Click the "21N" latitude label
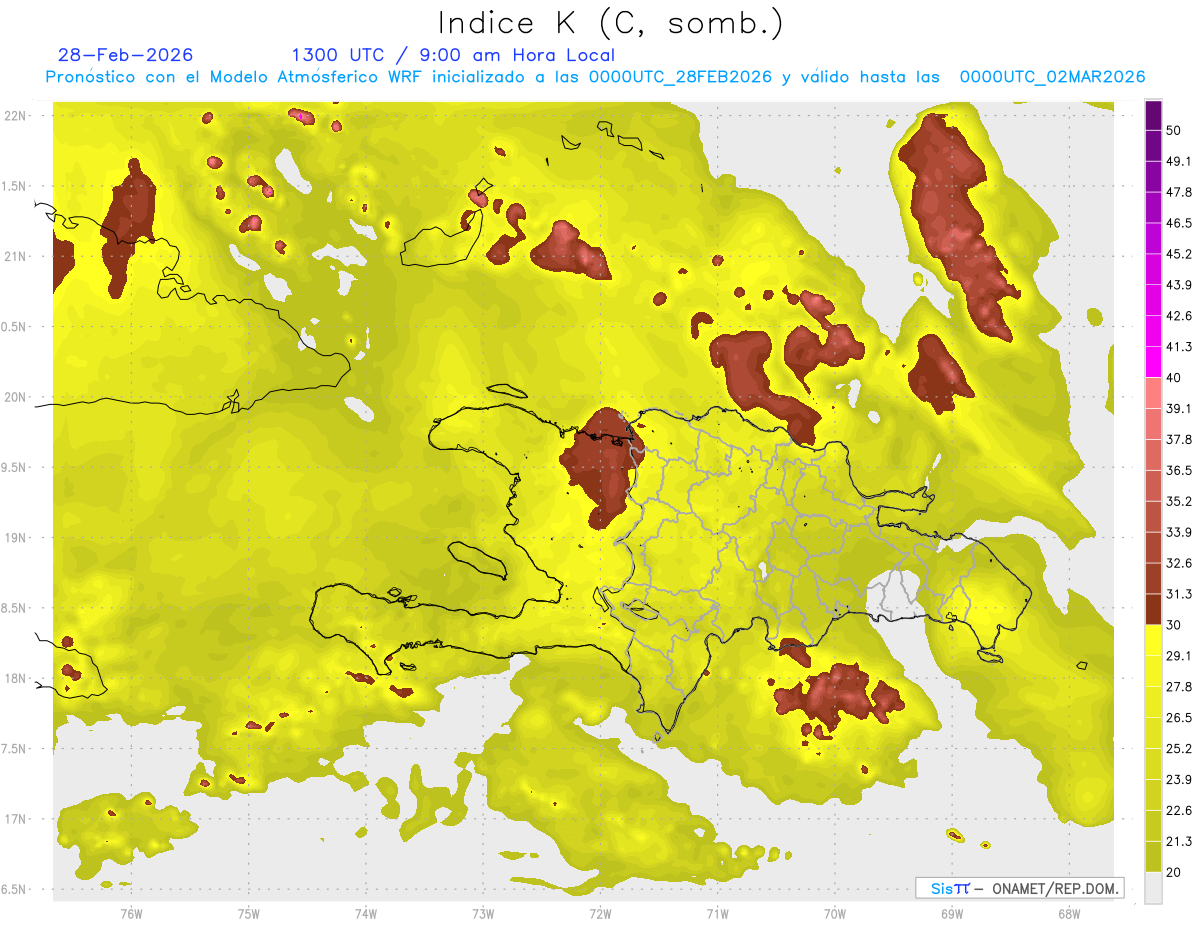 [x=15, y=256]
